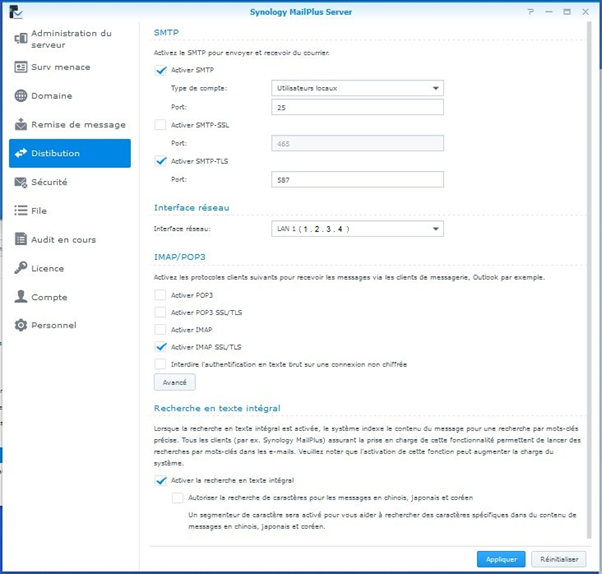
Task: Check Activer POP3 SSL/TLS
Action: [160, 313]
